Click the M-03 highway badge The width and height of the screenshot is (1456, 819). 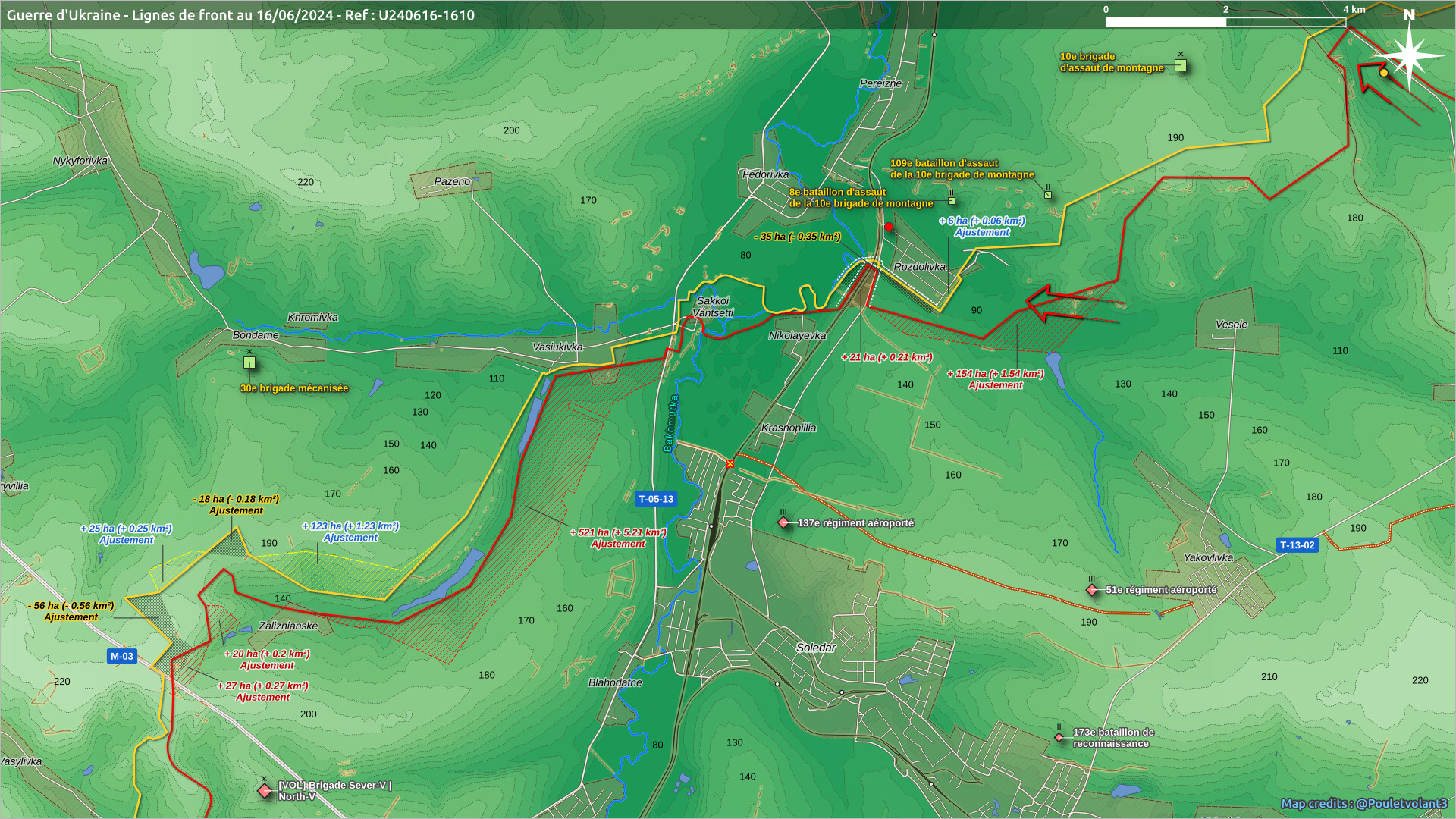pos(121,657)
